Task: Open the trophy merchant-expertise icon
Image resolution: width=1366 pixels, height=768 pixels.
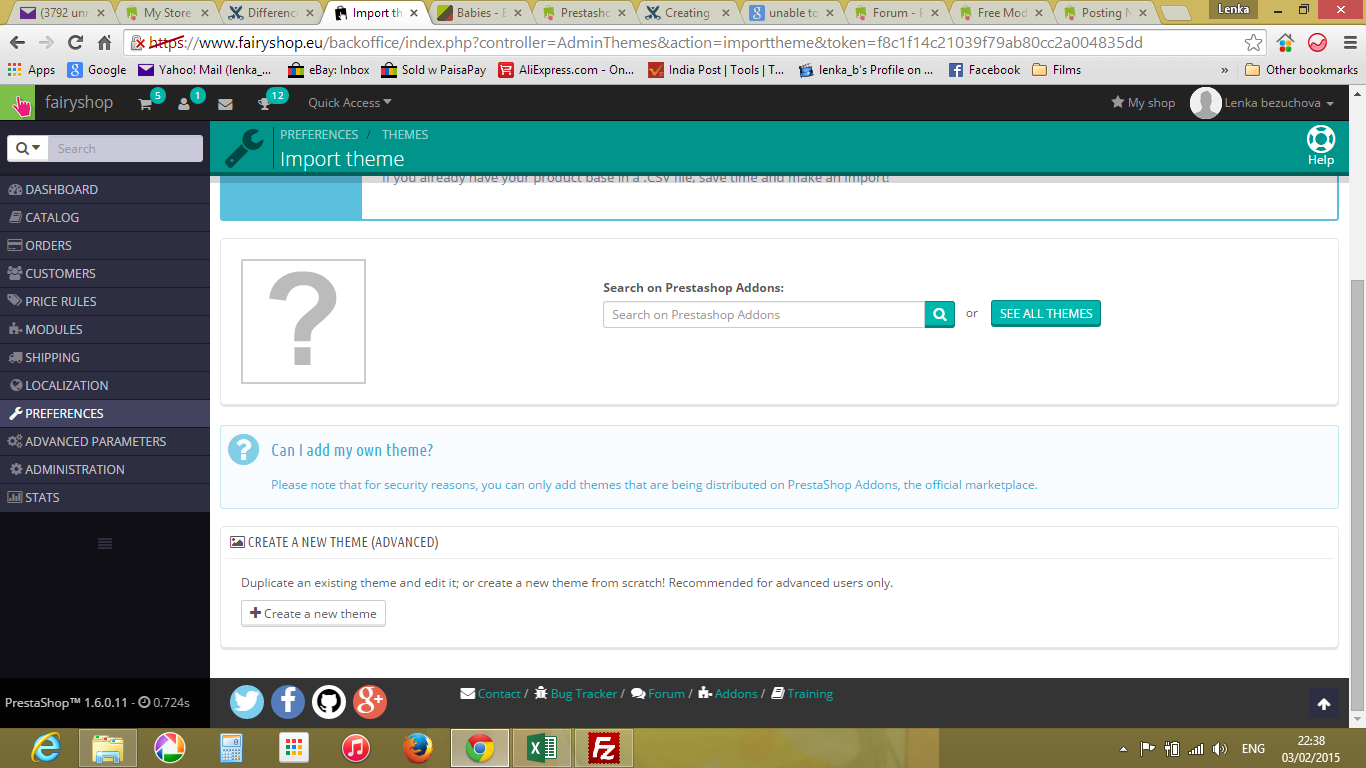Action: (x=264, y=104)
